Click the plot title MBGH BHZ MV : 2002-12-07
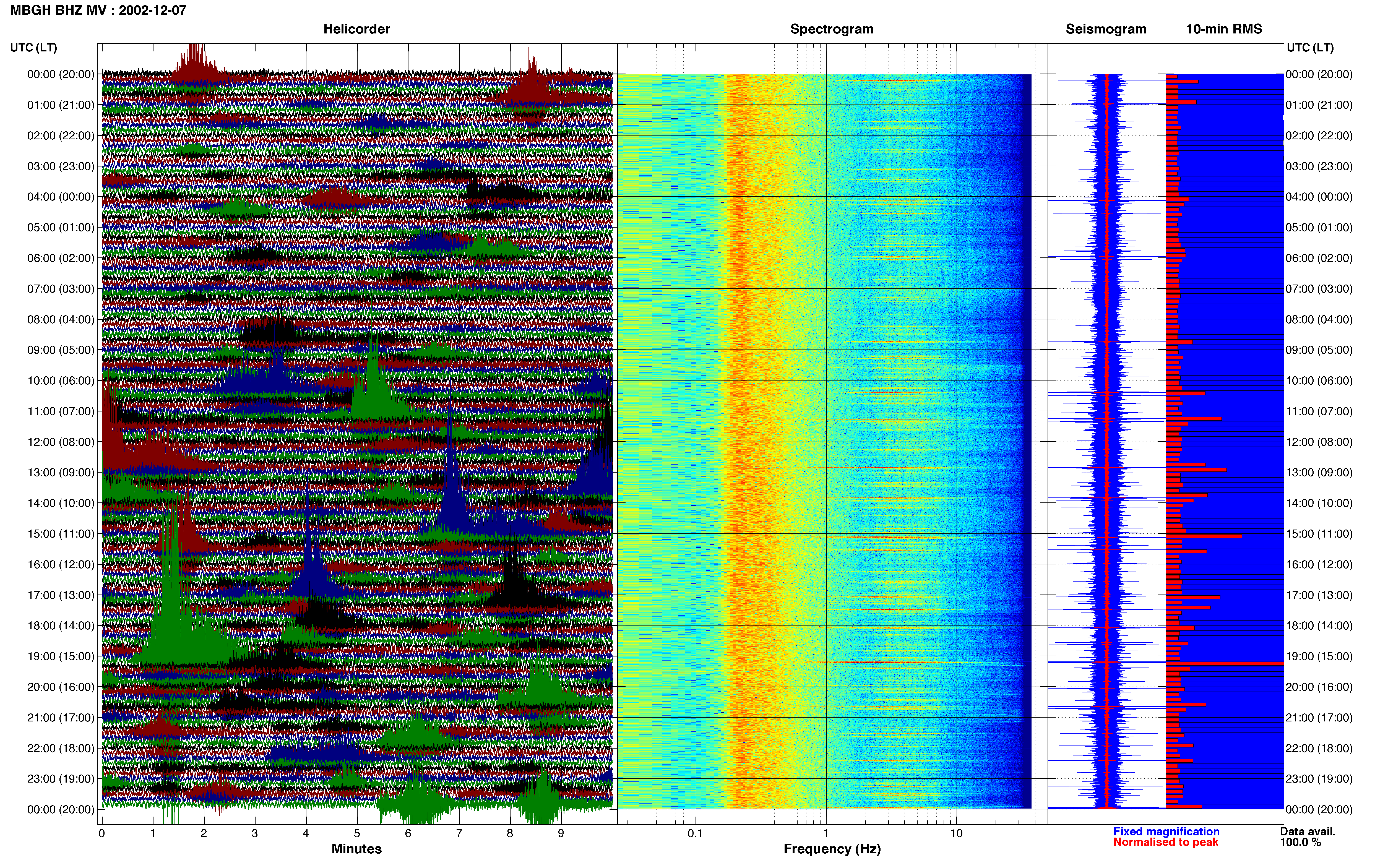1388x868 pixels. 98,10
